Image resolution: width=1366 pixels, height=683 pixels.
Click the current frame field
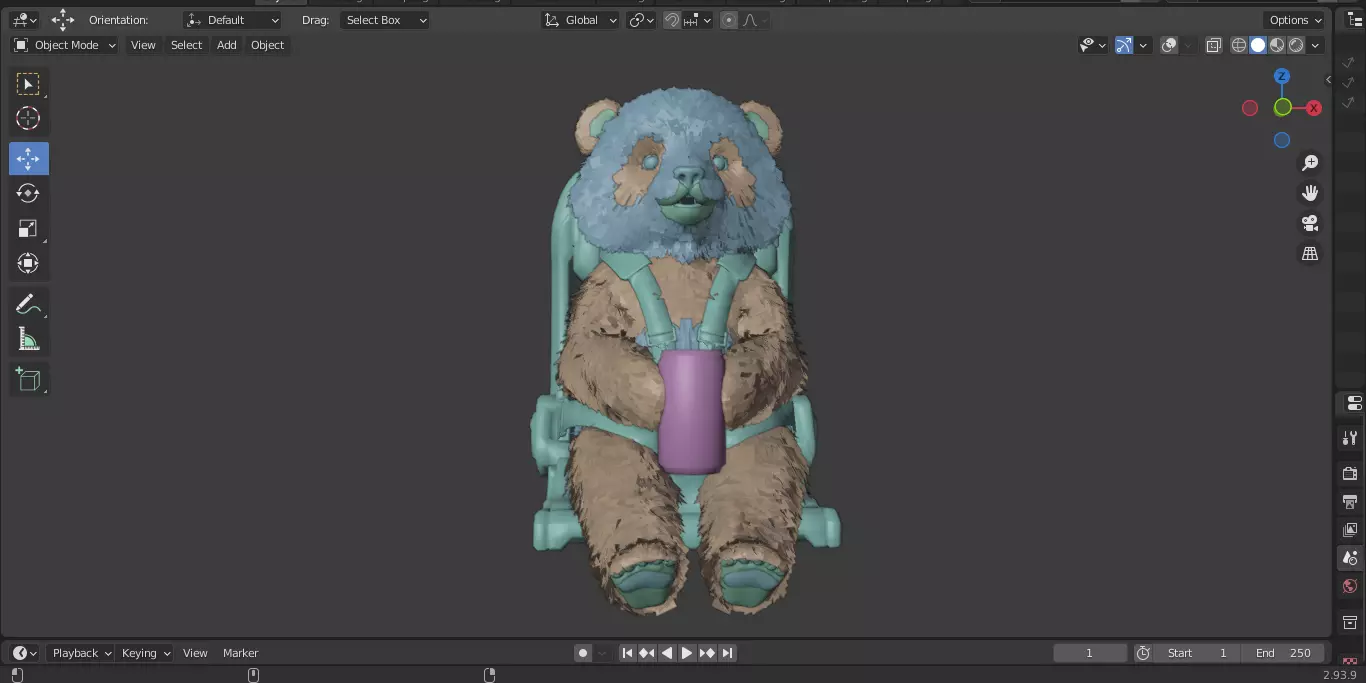tap(1090, 653)
